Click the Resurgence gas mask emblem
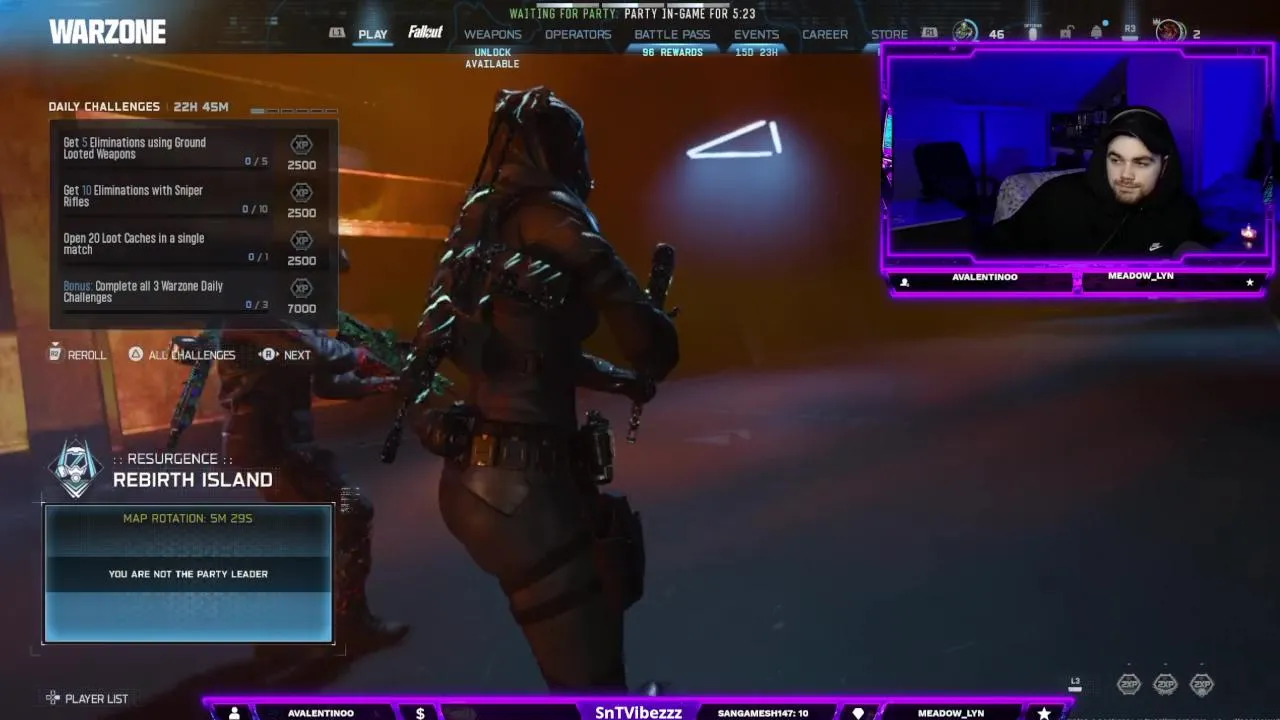This screenshot has width=1280, height=720. click(76, 468)
